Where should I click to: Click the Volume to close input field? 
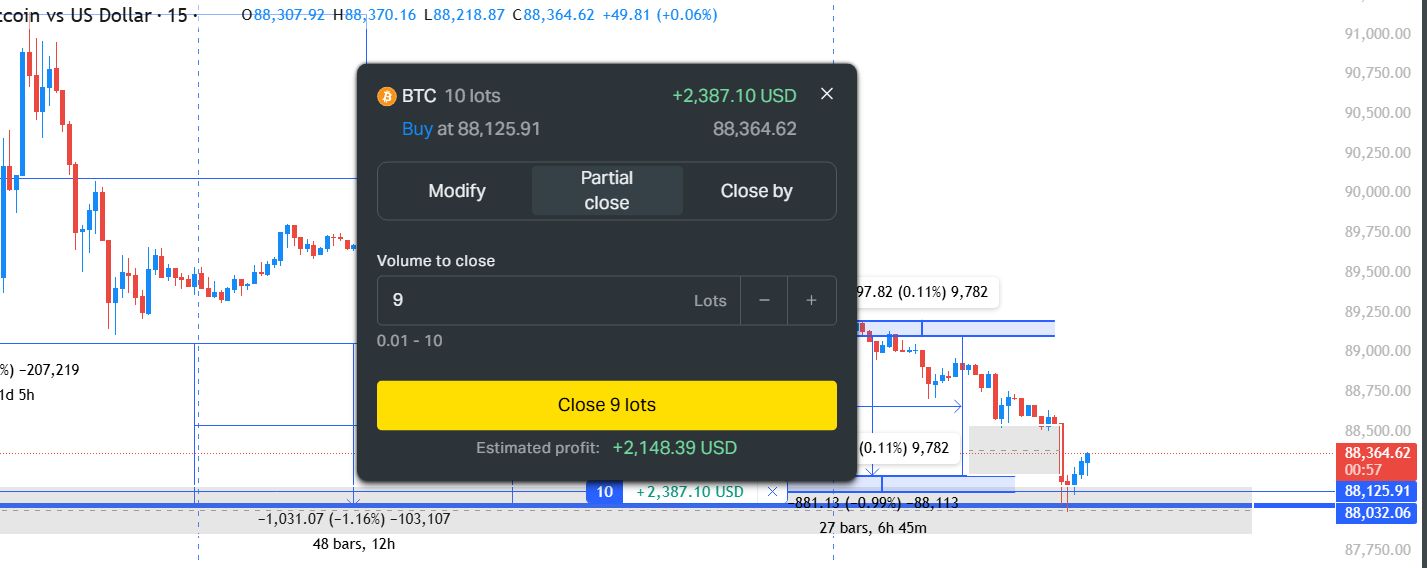tap(530, 301)
